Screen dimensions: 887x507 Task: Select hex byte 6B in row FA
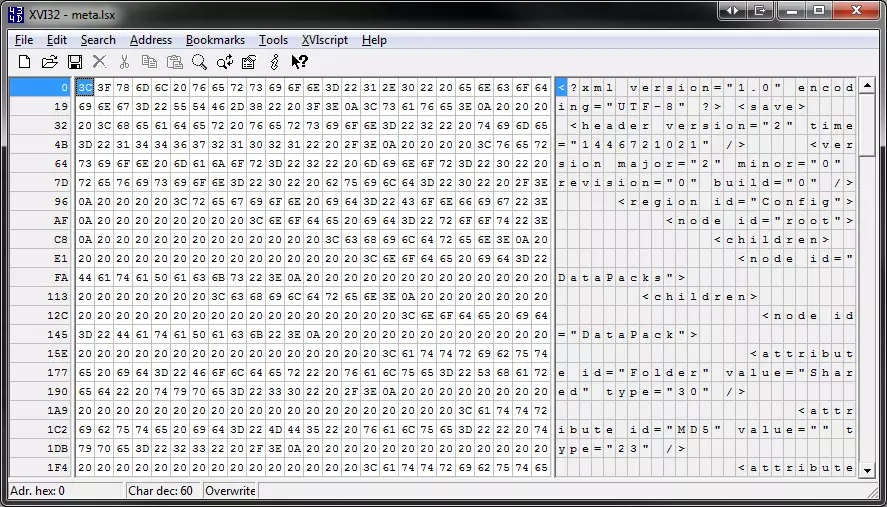click(218, 278)
